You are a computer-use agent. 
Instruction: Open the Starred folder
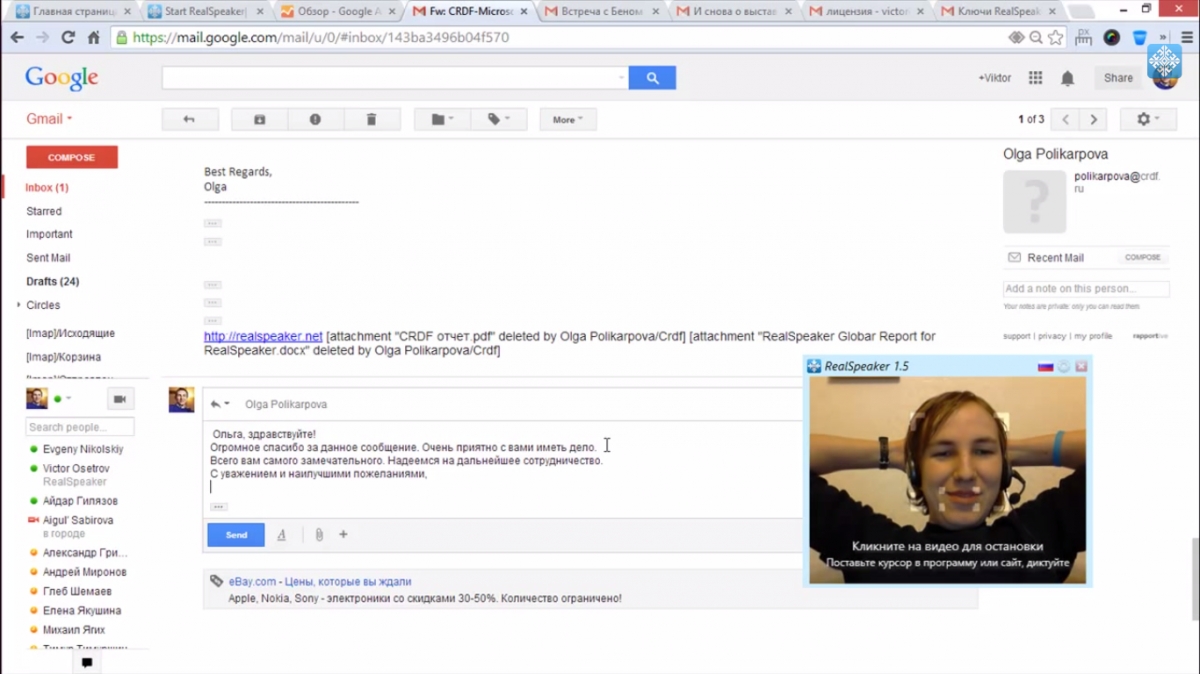click(x=44, y=211)
